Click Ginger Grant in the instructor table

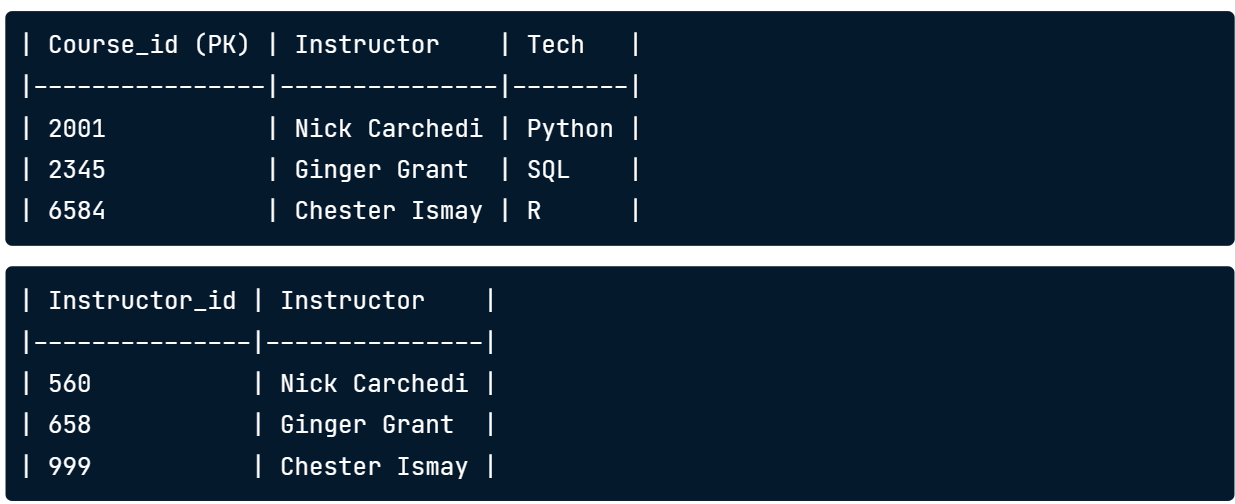(367, 426)
